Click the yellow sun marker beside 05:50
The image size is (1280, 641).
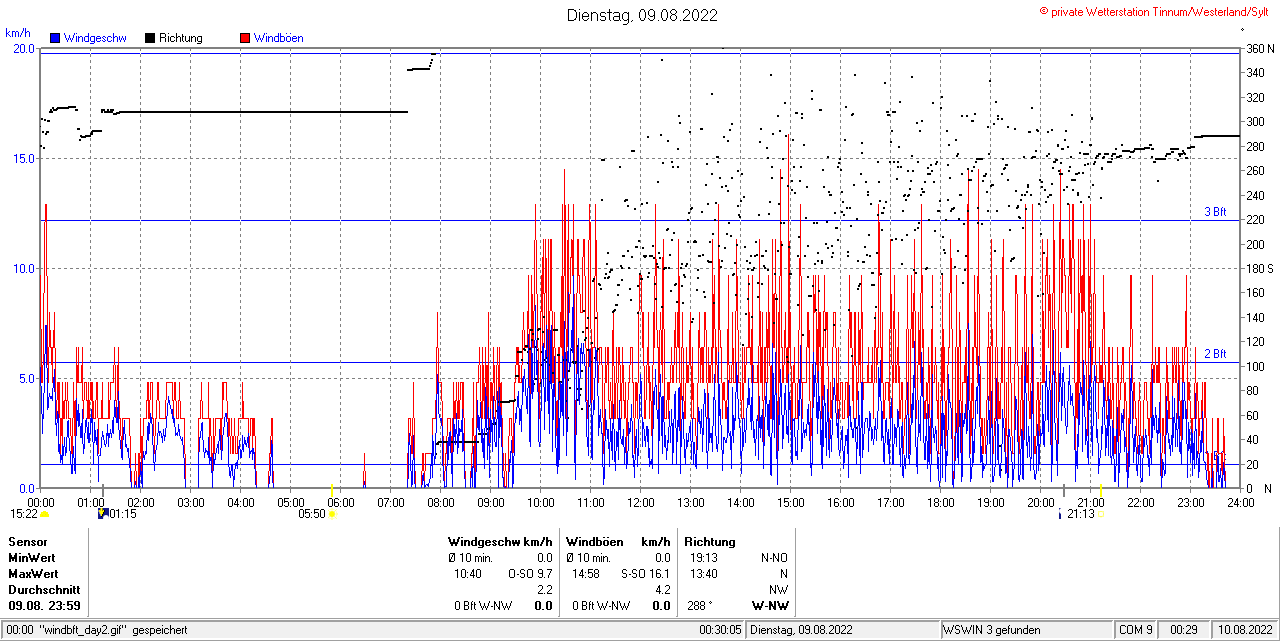332,514
